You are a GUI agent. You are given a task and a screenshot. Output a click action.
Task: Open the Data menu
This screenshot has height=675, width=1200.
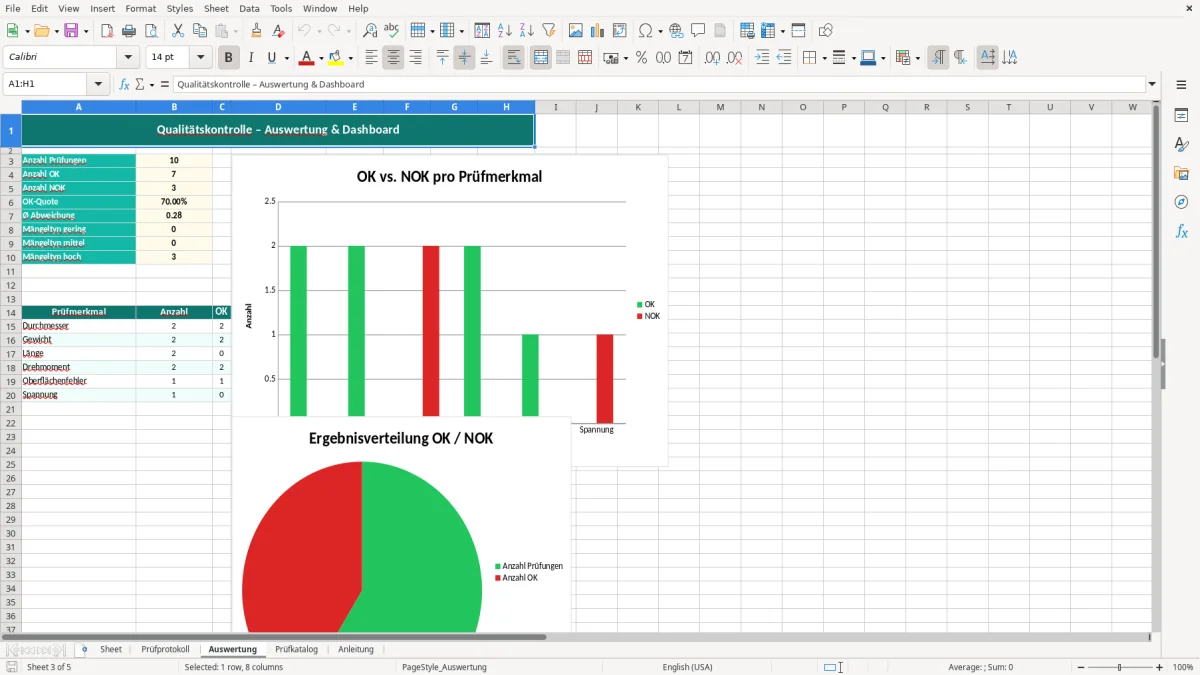tap(249, 8)
